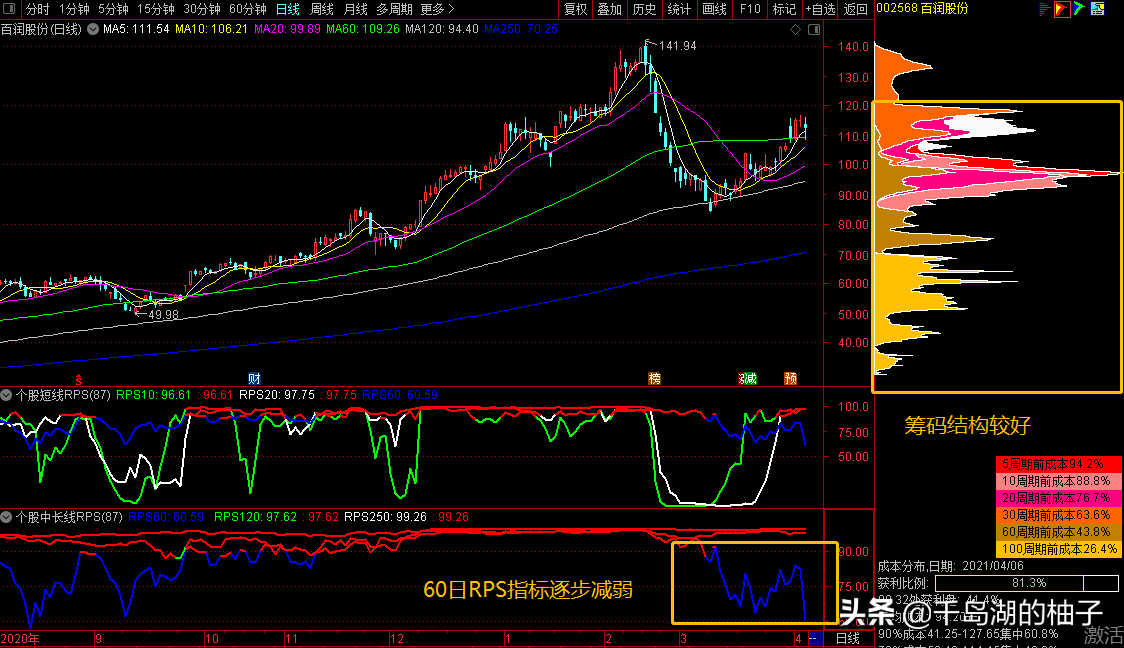Click the 叠加 overlay button
Screen dimensions: 1124x648
(610, 9)
